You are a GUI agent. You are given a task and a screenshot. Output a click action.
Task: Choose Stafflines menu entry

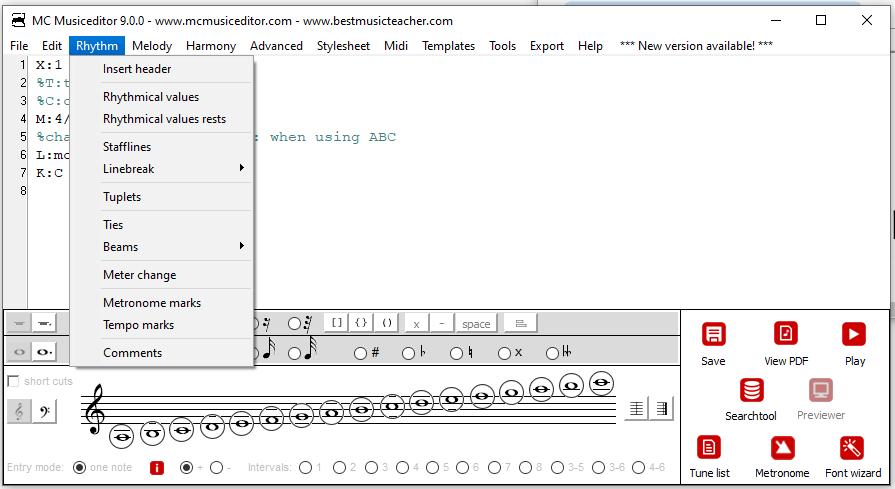pos(162,147)
